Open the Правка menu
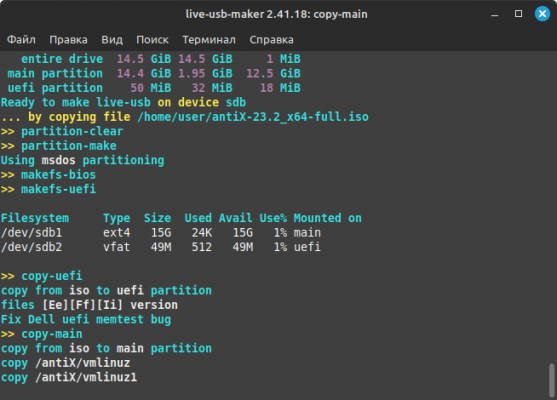This screenshot has width=557, height=400. pos(68,39)
